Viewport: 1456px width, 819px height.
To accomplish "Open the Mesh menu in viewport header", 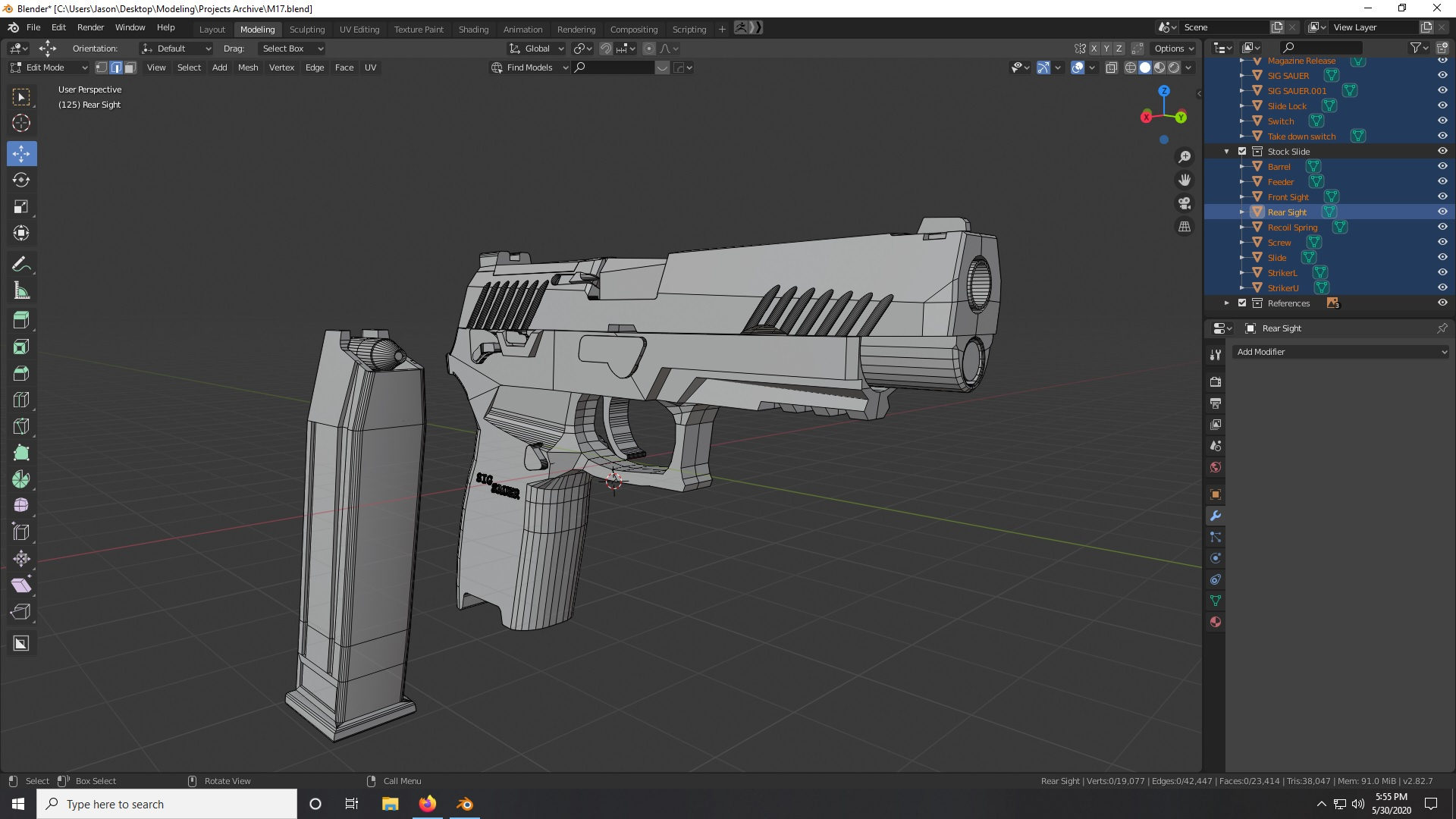I will (x=248, y=67).
